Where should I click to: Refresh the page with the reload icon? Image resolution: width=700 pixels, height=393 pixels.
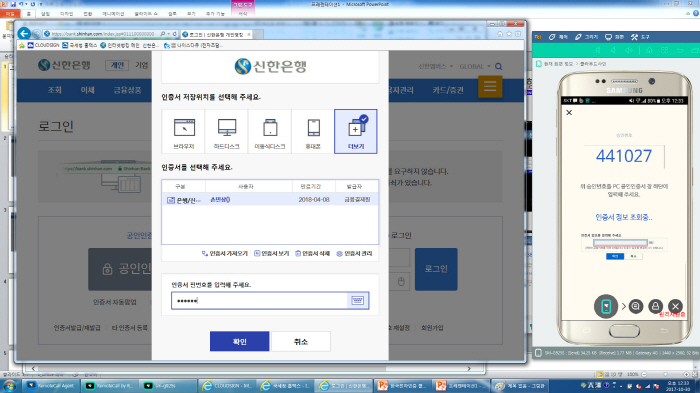pyautogui.click(x=175, y=34)
